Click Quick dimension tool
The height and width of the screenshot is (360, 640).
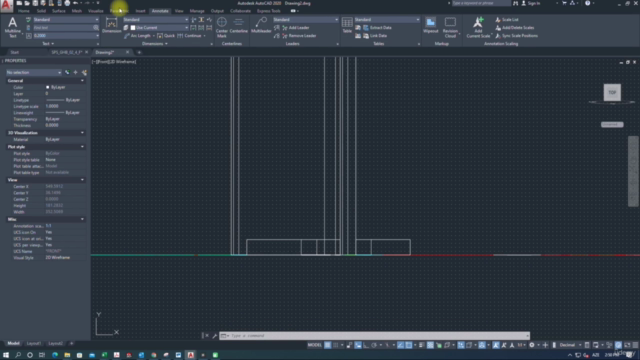pos(166,36)
